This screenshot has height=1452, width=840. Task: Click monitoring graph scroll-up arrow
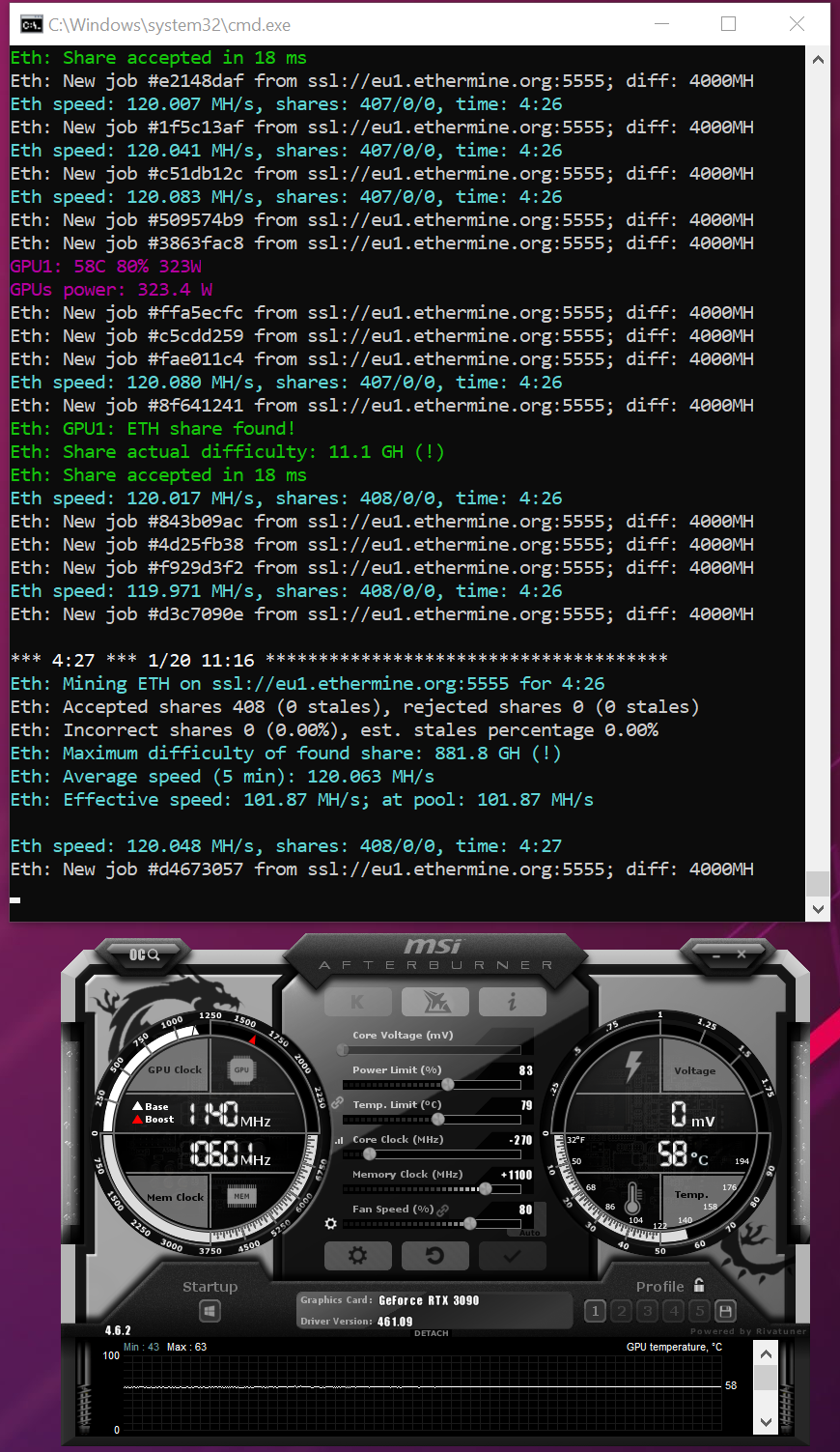pyautogui.click(x=766, y=1354)
